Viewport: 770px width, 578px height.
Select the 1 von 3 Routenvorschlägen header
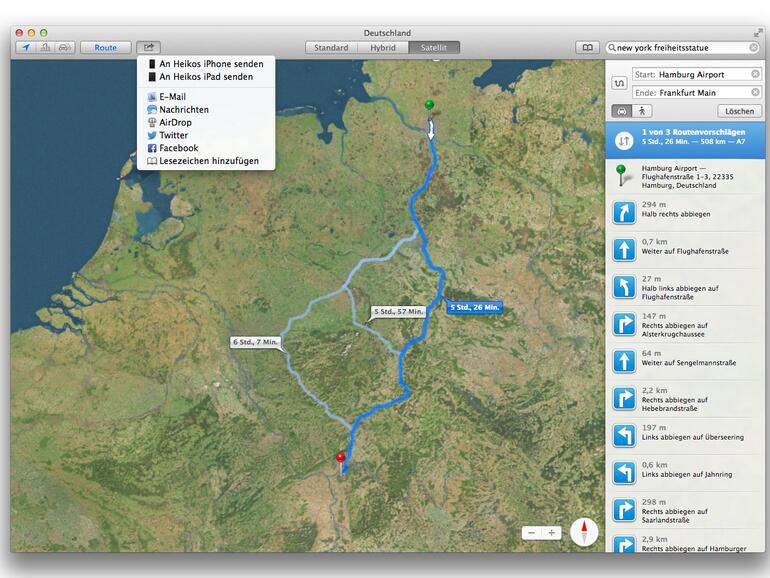pyautogui.click(x=686, y=140)
